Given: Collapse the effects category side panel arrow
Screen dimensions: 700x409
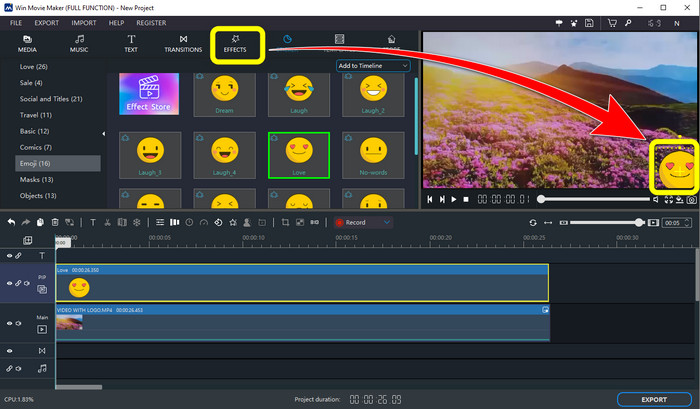Looking at the screenshot, I should (105, 134).
